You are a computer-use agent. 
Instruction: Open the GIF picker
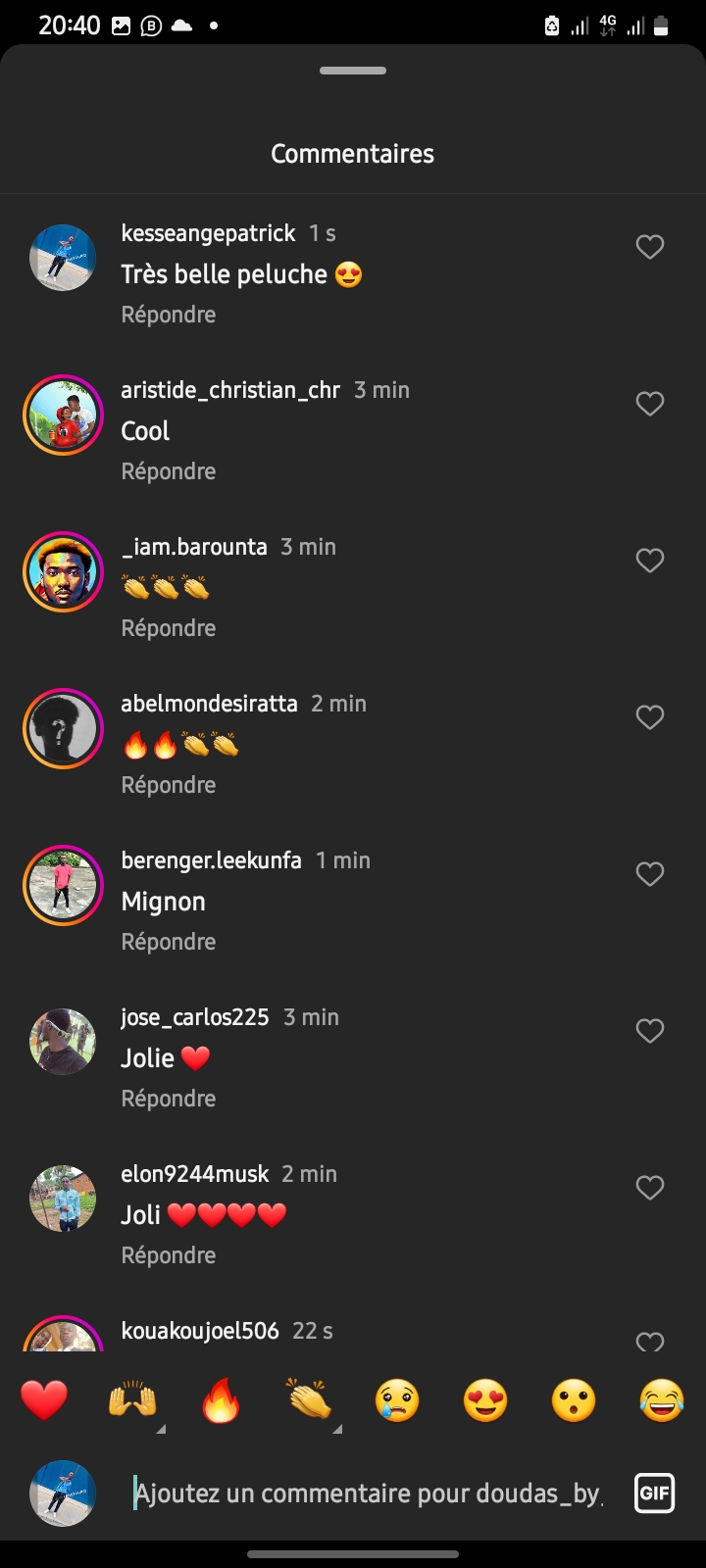coord(654,1494)
